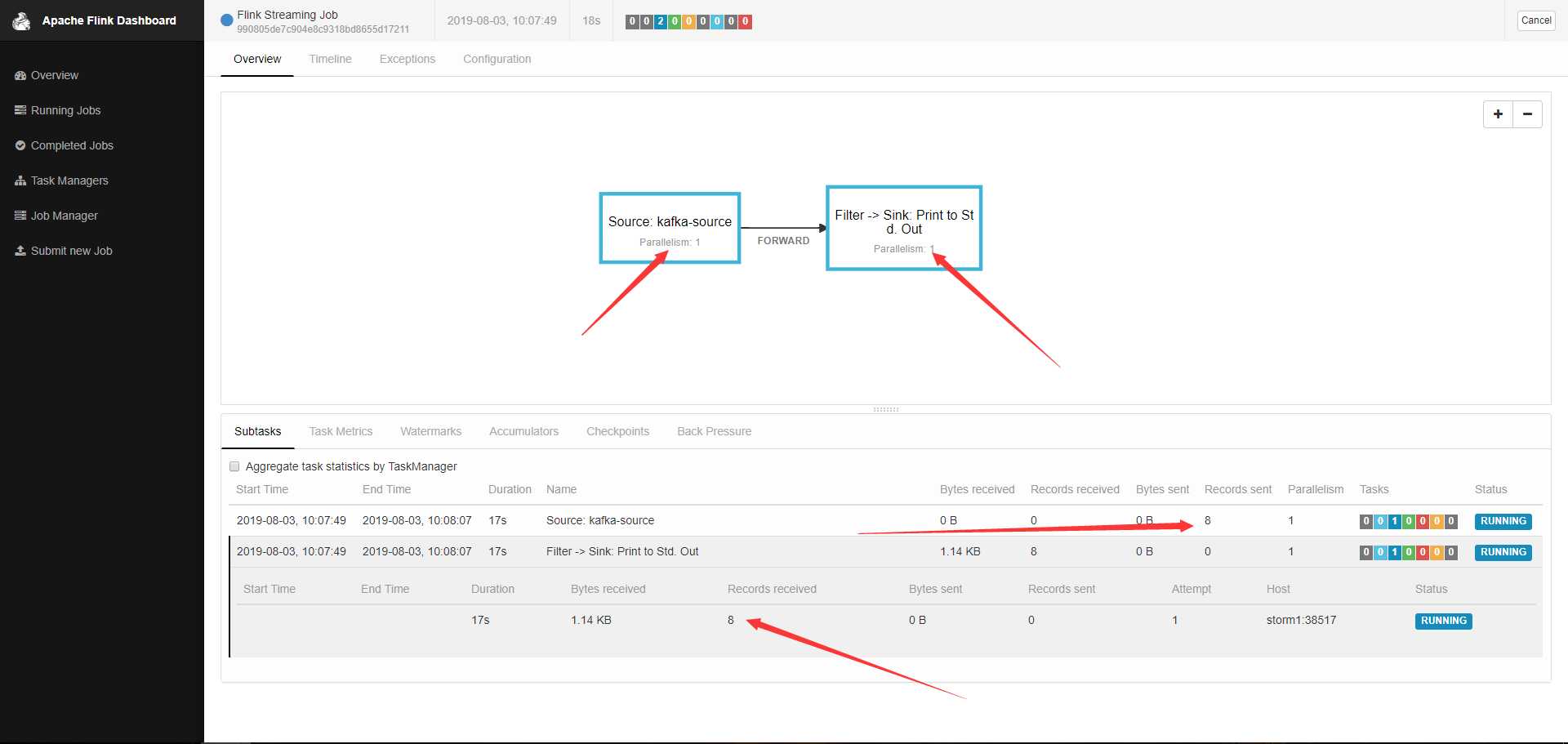Click the Attempt column header in subtask table
The height and width of the screenshot is (744, 1568).
(x=1192, y=589)
